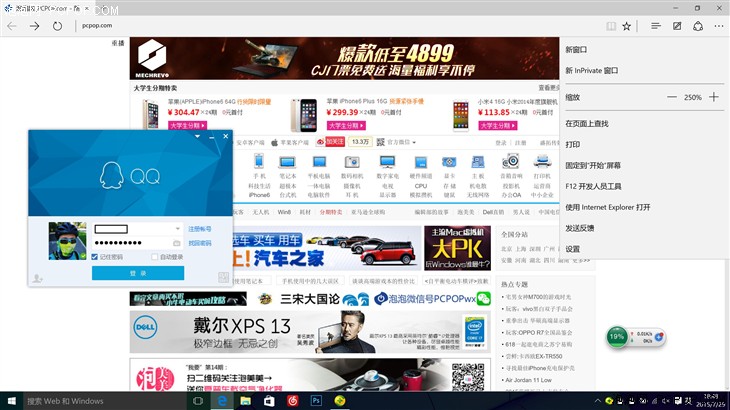
Task: Click 搜索 Web 和 Windows search box
Action: tap(105, 401)
